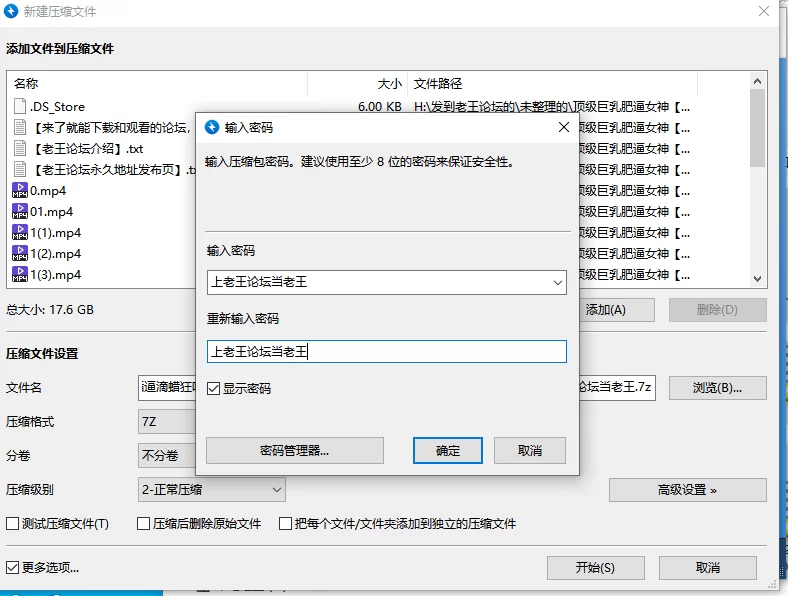Screen dimensions: 788x596
Task: Close the 新建压缩文件 window
Action: [764, 11]
